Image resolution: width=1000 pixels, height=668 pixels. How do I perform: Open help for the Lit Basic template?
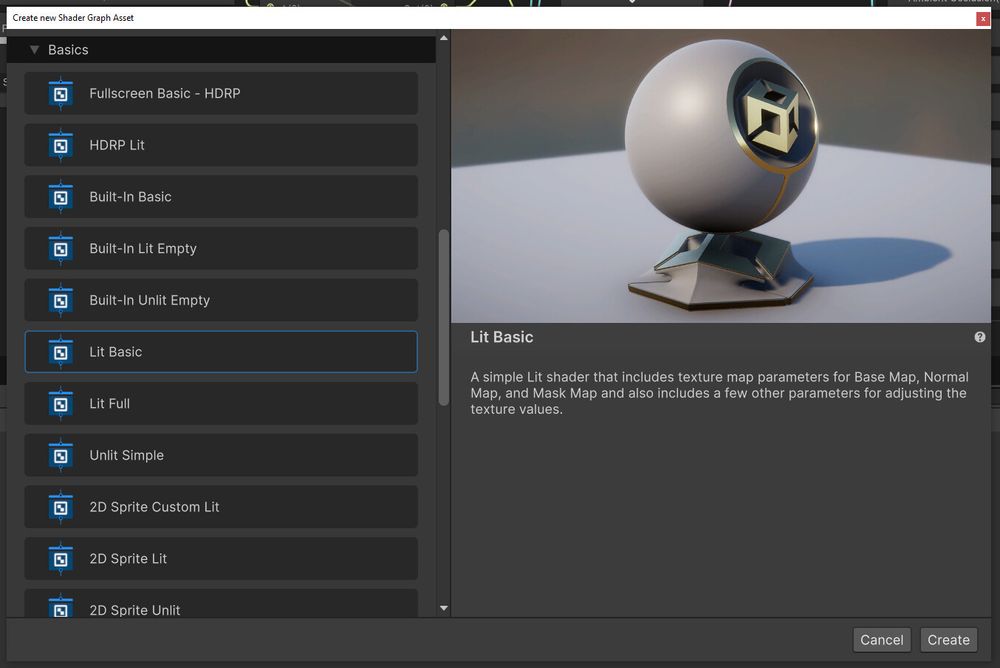(x=980, y=337)
